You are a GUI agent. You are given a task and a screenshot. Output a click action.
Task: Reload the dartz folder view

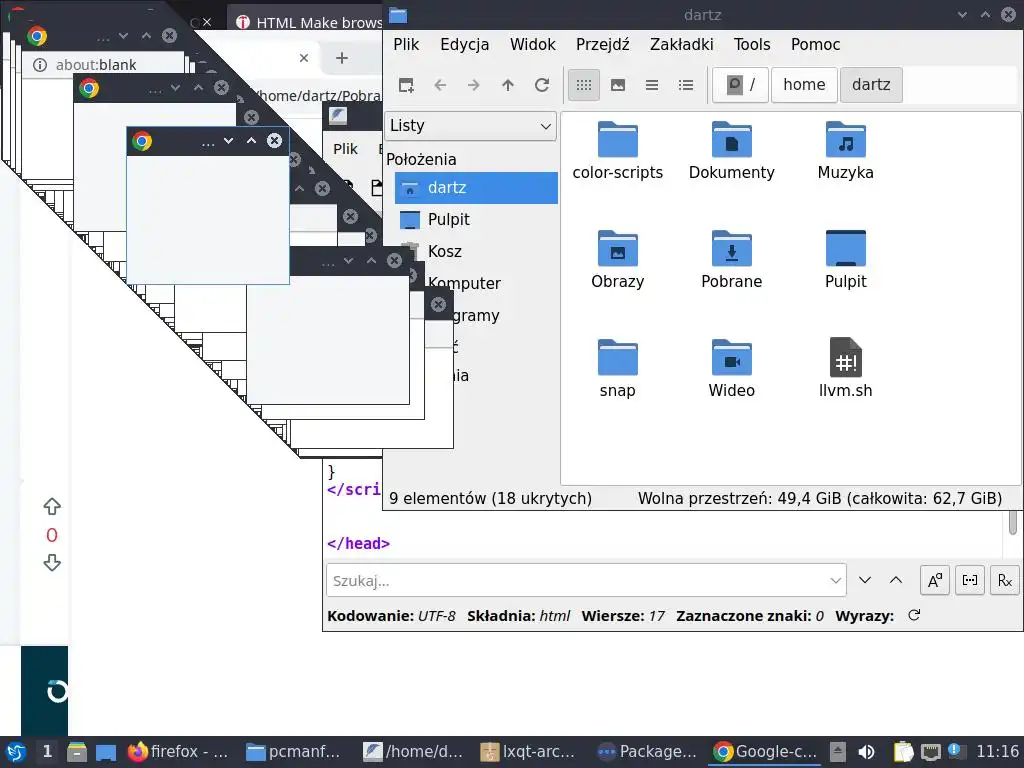[542, 85]
